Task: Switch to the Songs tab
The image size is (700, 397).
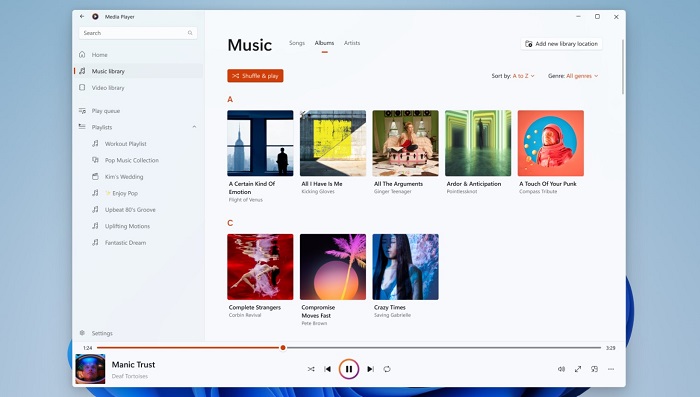Action: 297,43
